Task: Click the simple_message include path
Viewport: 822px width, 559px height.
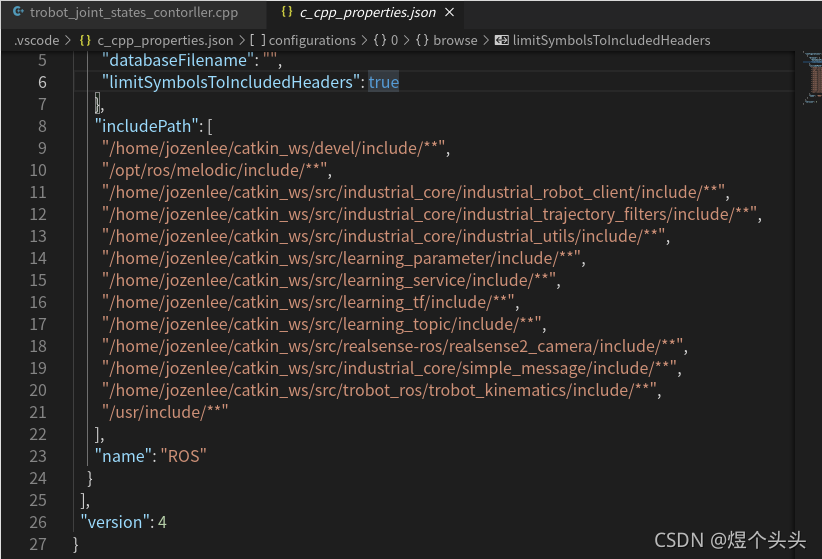Action: tap(390, 369)
